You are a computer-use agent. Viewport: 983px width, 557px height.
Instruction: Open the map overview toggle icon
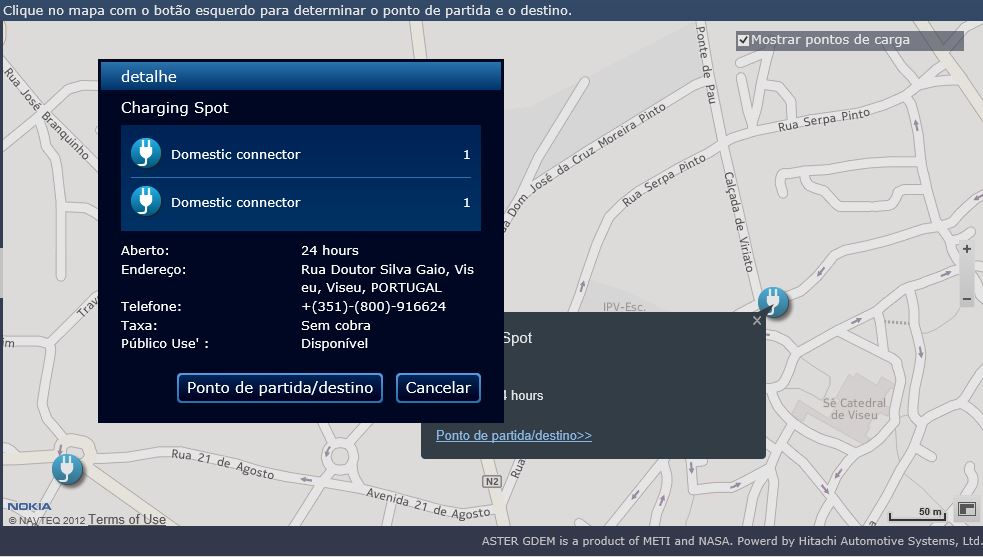(966, 510)
